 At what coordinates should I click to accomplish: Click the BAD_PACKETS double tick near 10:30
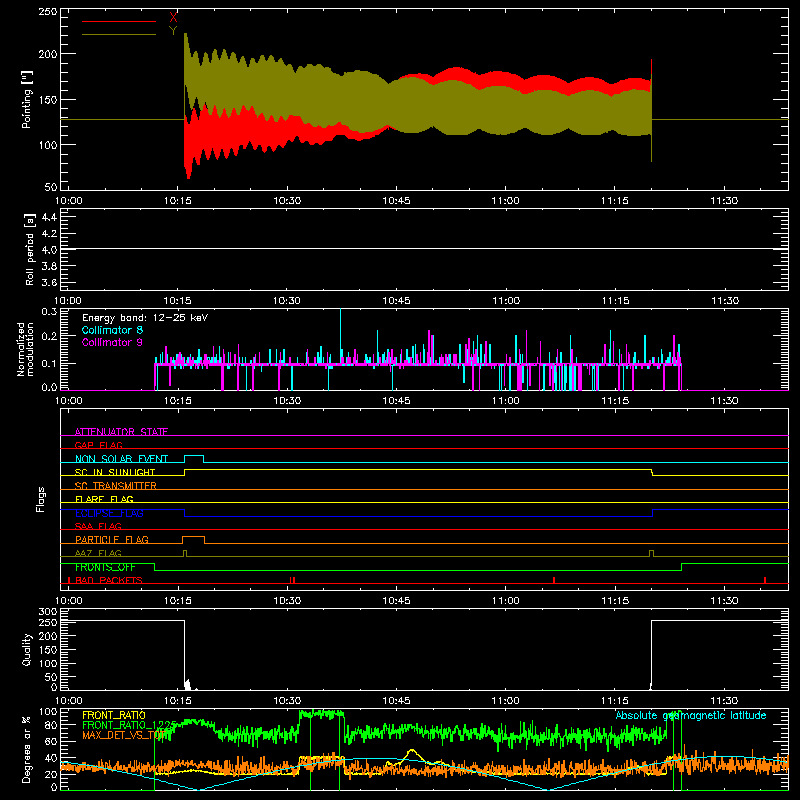click(292, 580)
